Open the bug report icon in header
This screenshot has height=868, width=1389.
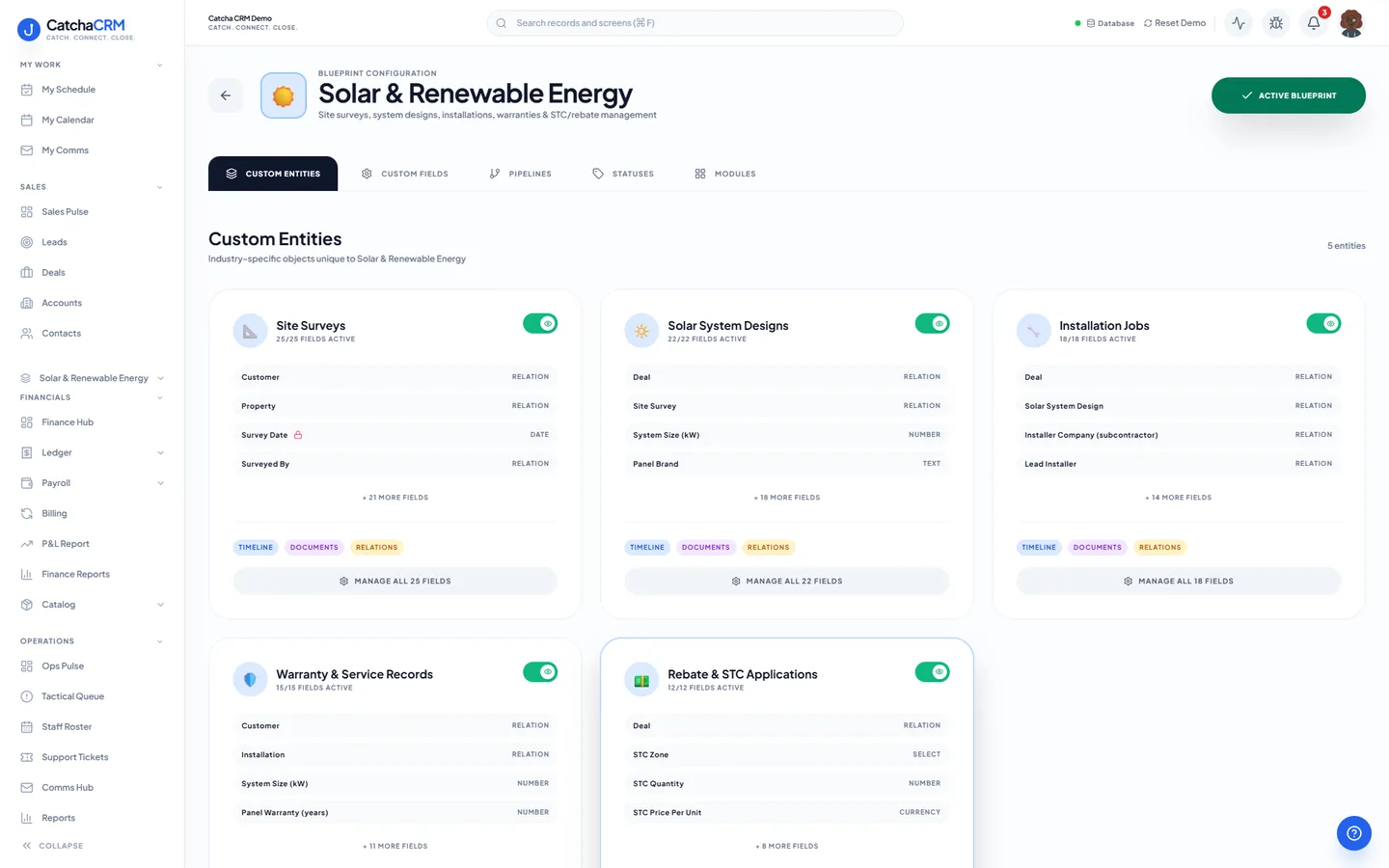pyautogui.click(x=1276, y=23)
